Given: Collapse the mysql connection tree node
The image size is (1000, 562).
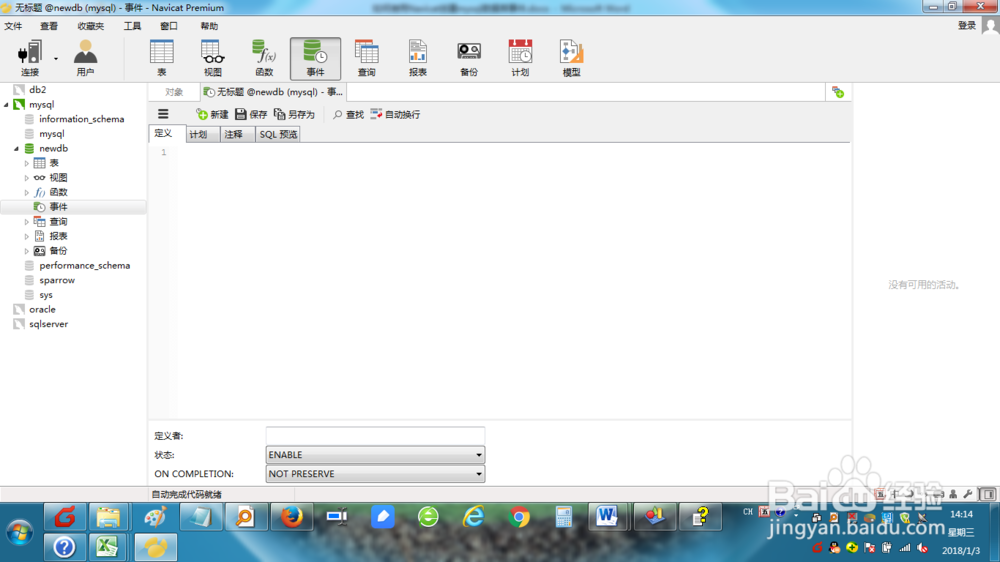Looking at the screenshot, I should [x=6, y=105].
